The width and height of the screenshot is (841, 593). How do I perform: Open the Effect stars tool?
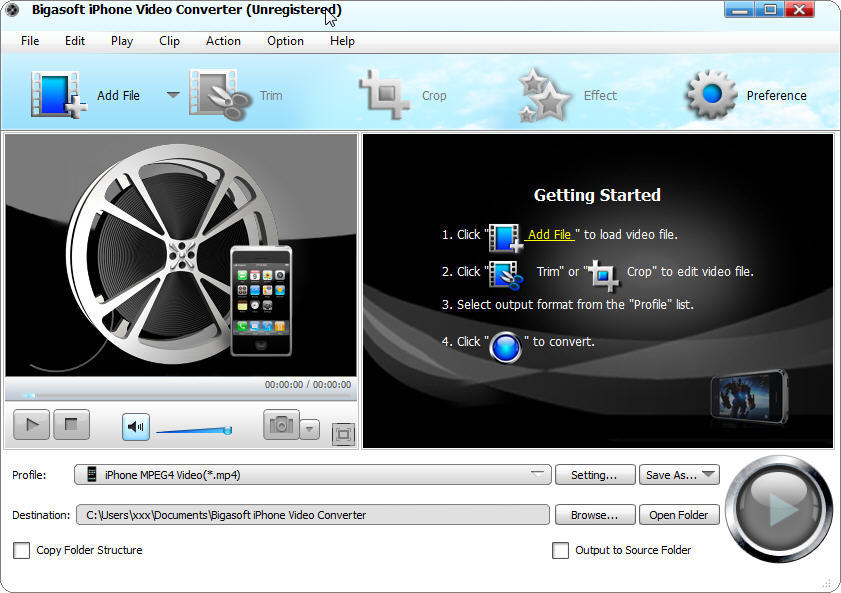coord(544,95)
